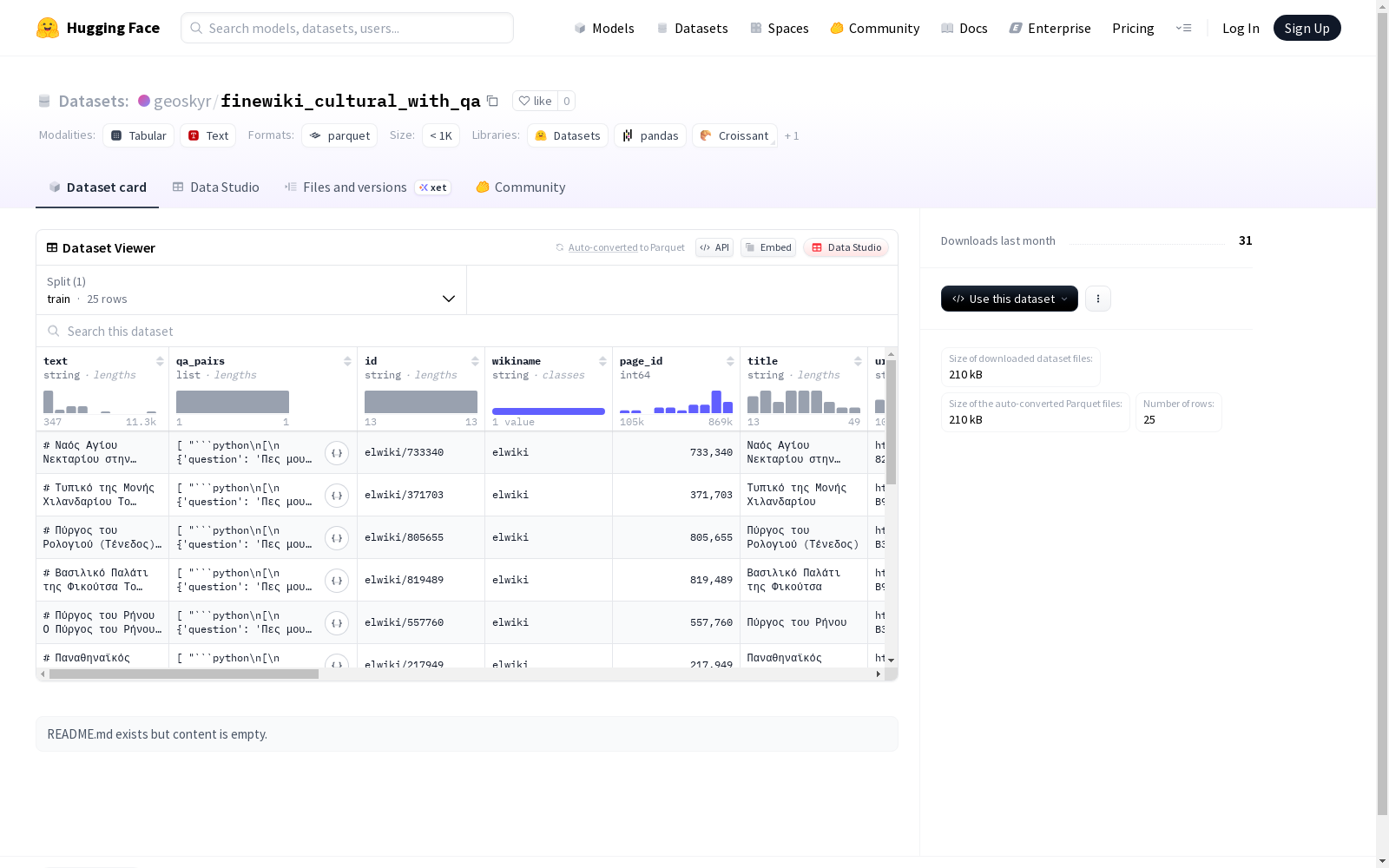
Task: Click the Croissant library tag
Action: coord(734,135)
